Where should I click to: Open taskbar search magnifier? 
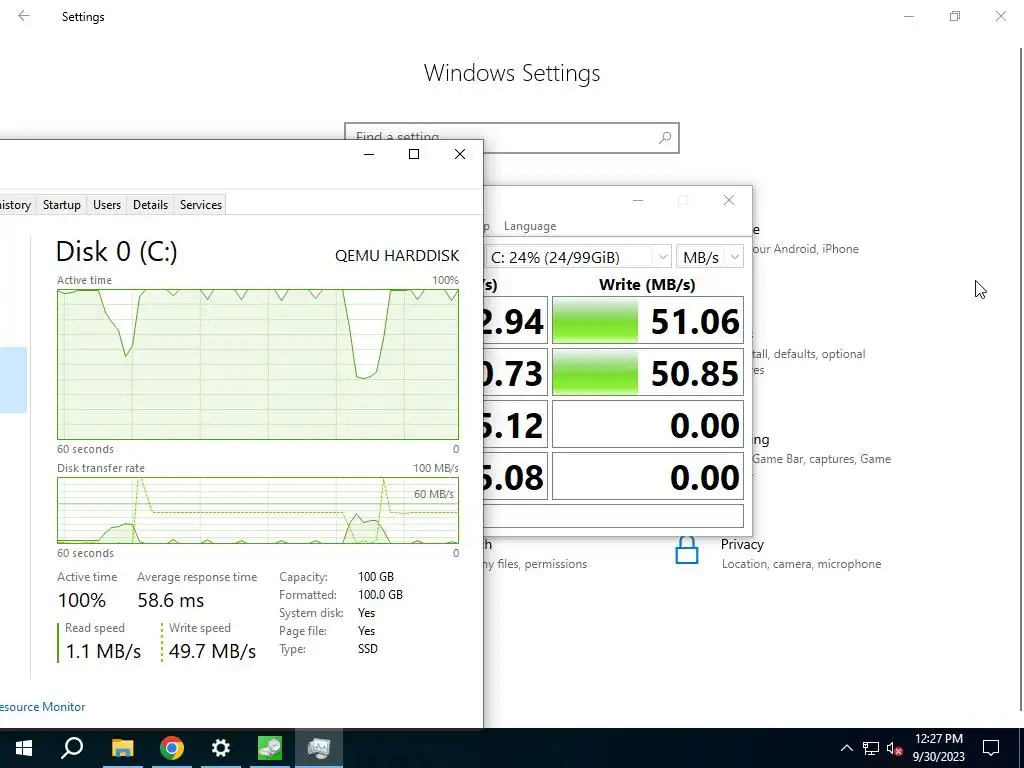pyautogui.click(x=72, y=748)
